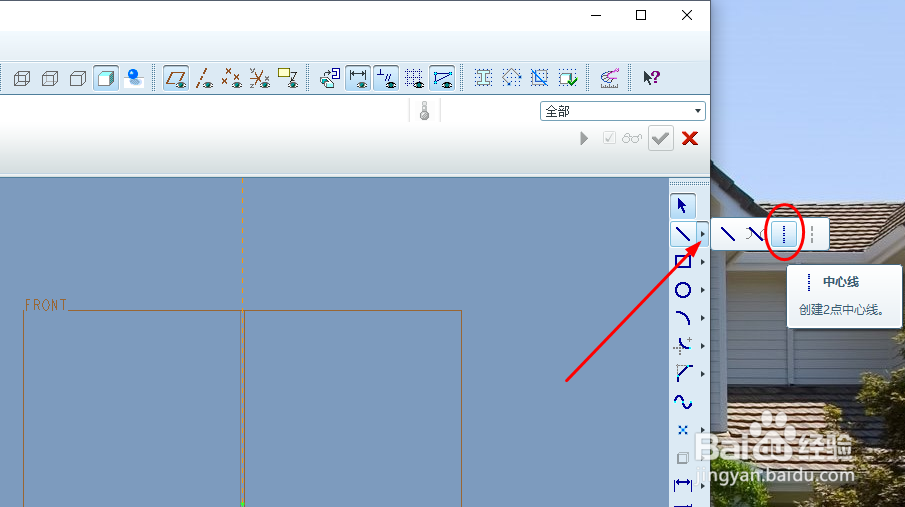Open the 全部 selection filter dropdown
The width and height of the screenshot is (905, 507).
click(x=623, y=111)
